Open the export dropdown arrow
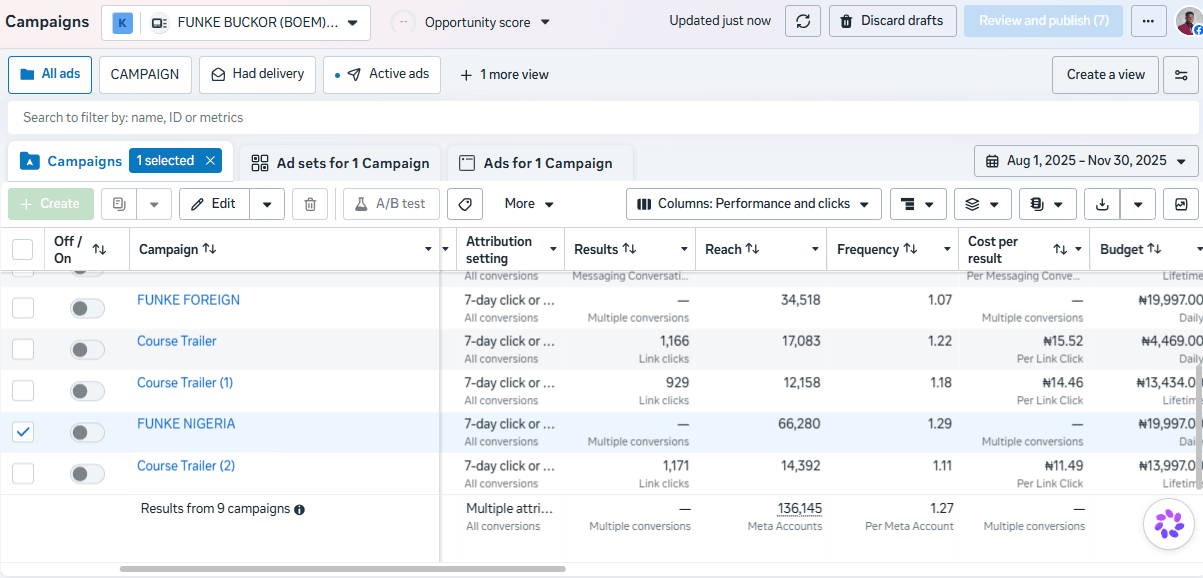1203x578 pixels. coord(1138,204)
